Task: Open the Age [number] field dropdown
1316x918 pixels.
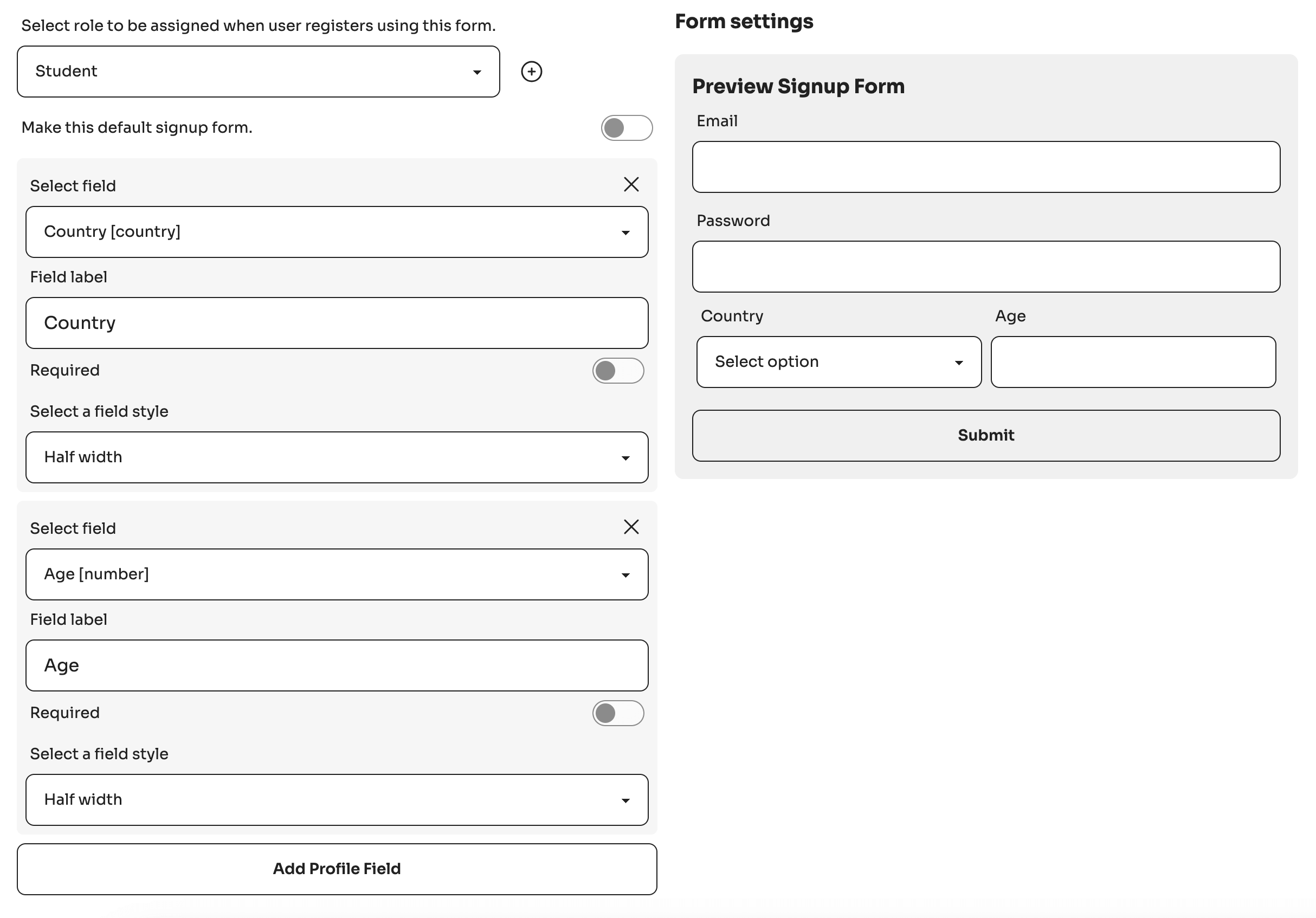Action: click(337, 575)
